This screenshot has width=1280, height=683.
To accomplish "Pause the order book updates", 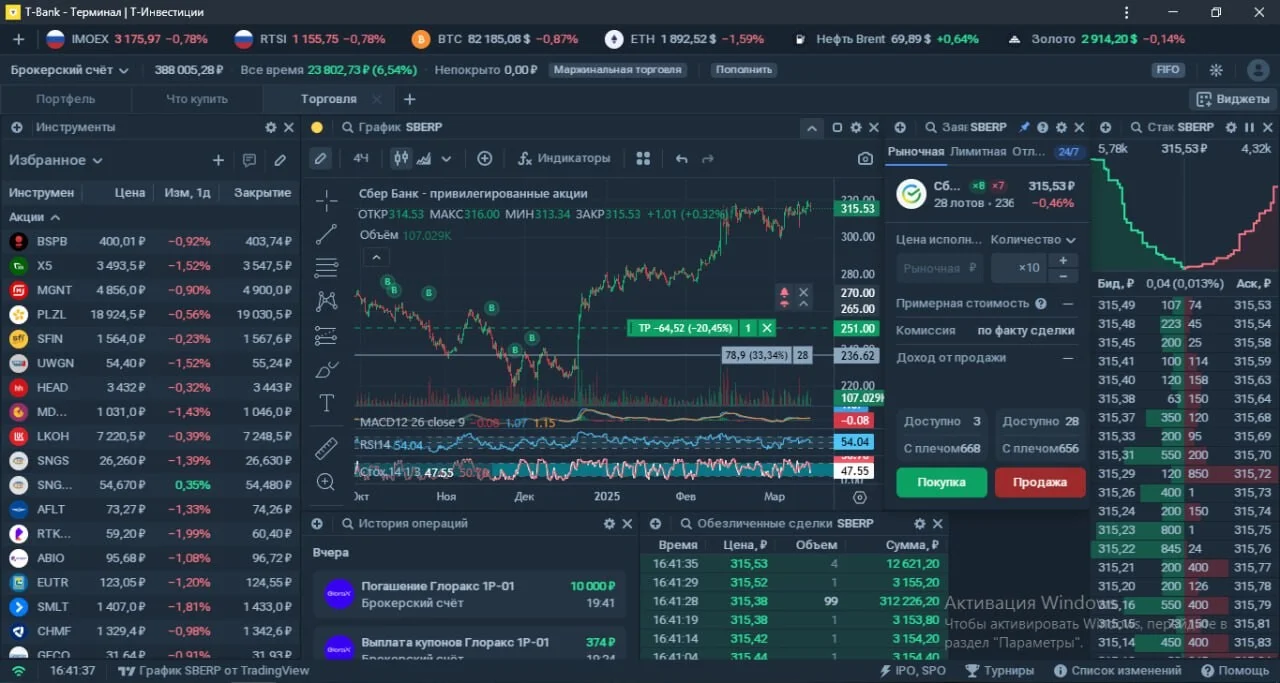I will pos(1249,127).
